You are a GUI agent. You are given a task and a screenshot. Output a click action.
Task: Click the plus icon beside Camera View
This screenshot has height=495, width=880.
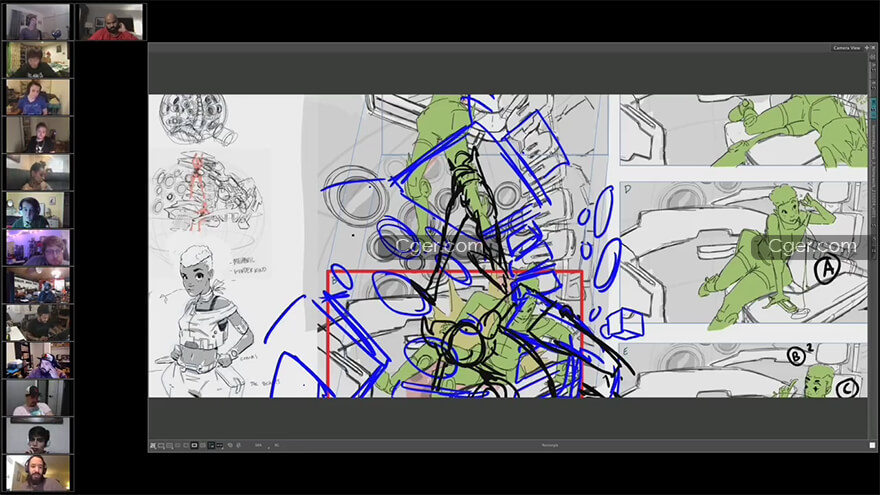pyautogui.click(x=867, y=47)
